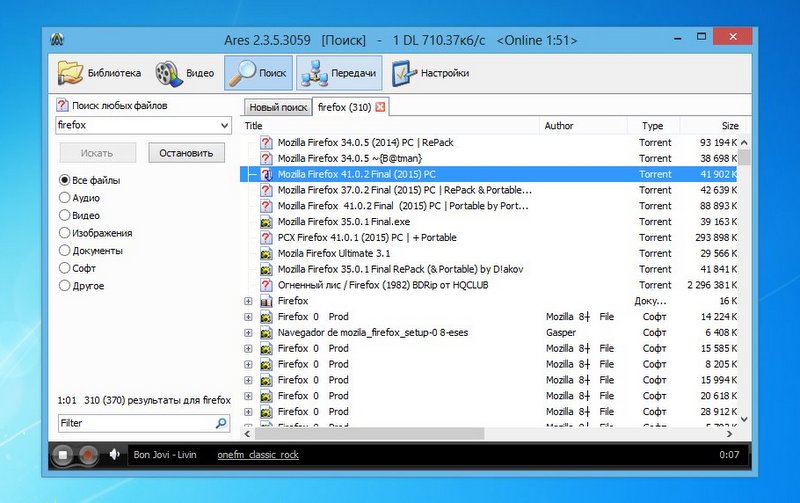Select the Mozilla Firefox 41.0.2 Final Portable by Port... row
This screenshot has height=503, width=800.
(x=488, y=206)
